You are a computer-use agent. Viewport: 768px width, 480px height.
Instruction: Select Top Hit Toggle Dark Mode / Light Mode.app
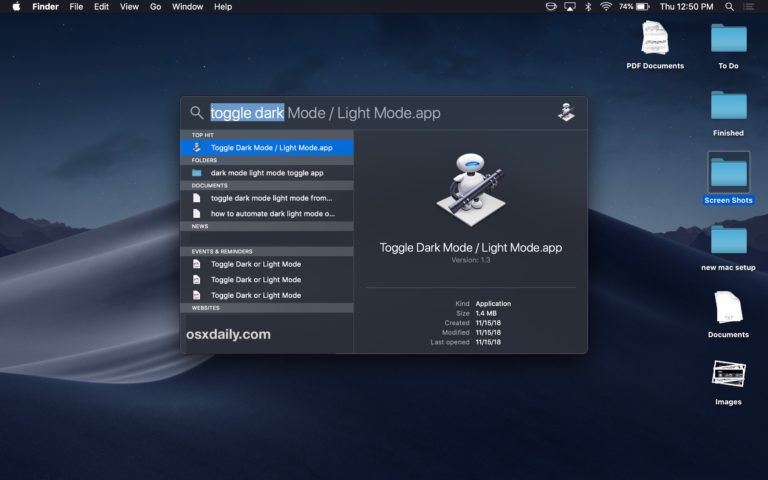tap(267, 147)
